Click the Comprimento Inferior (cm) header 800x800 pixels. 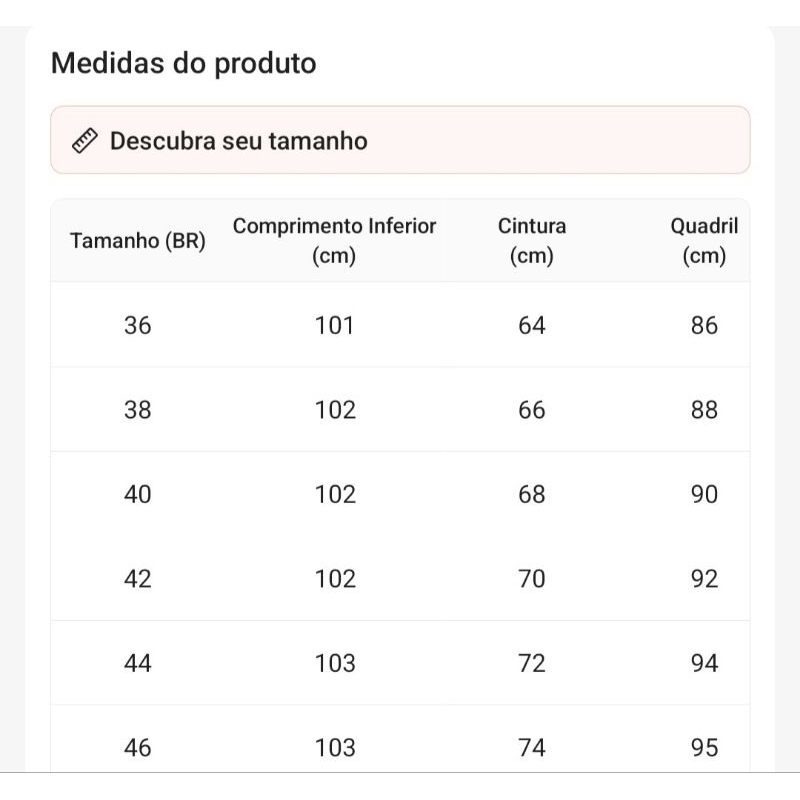[x=334, y=241]
